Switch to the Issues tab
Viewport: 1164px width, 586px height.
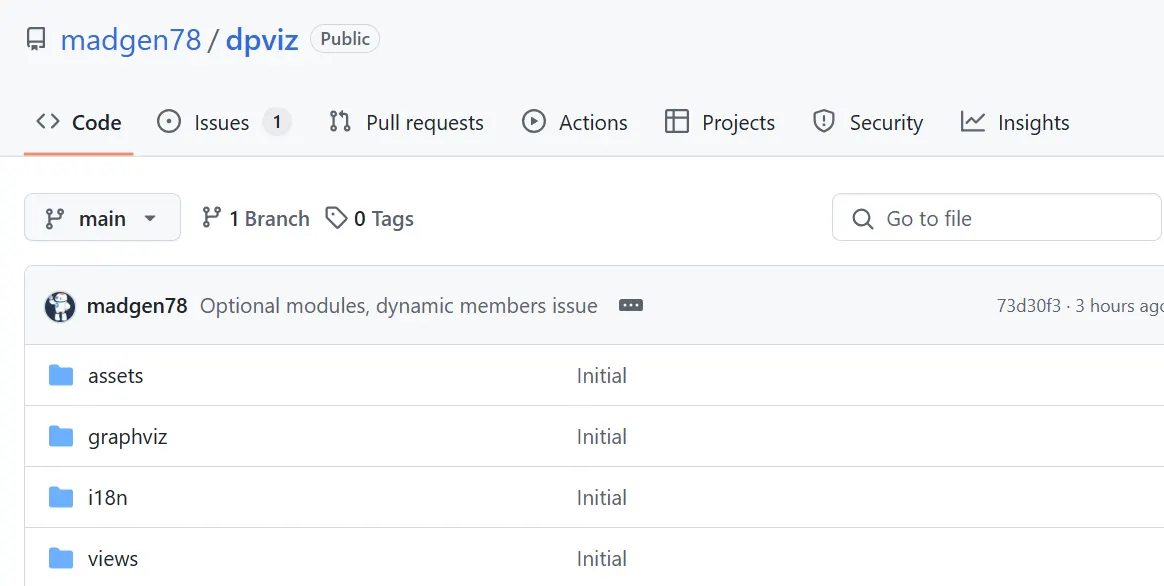click(222, 123)
